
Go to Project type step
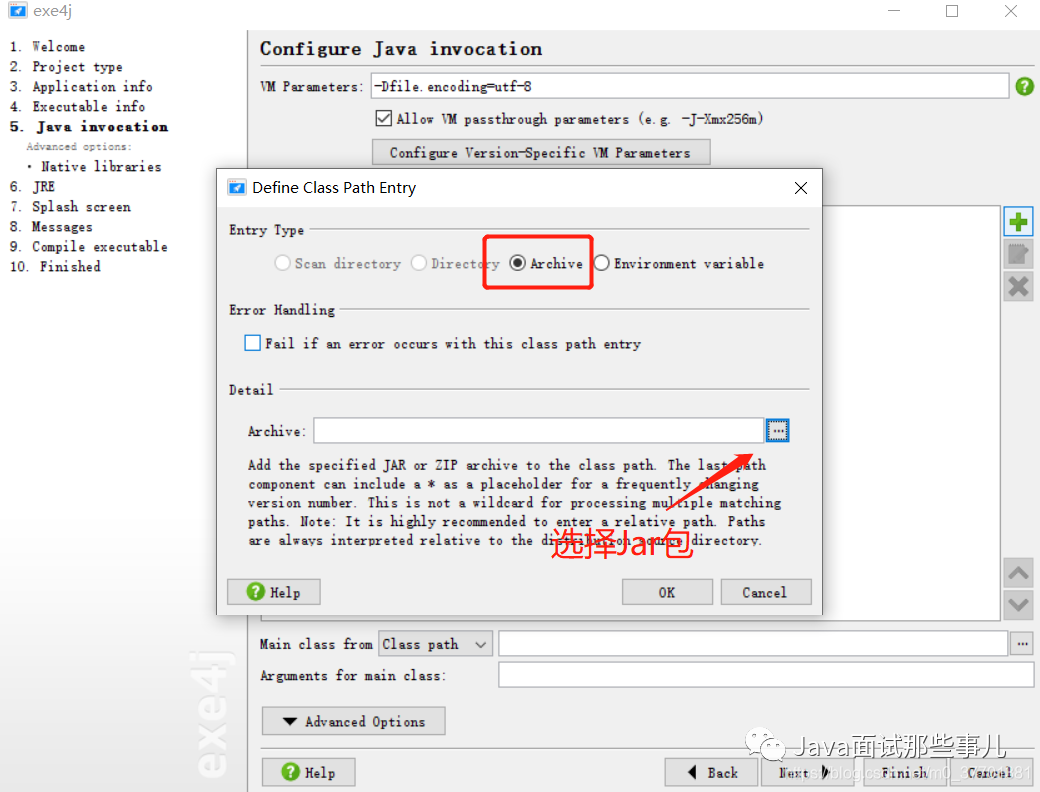pyautogui.click(x=77, y=67)
